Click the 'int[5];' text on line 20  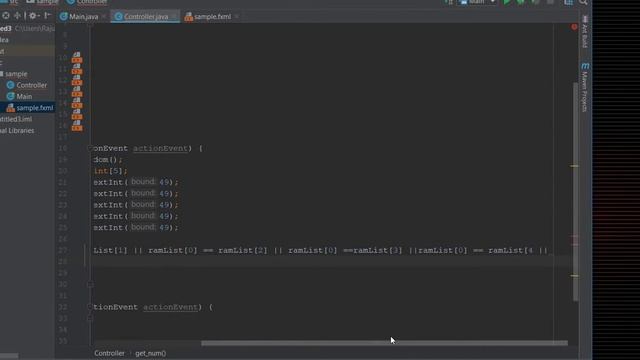click(110, 171)
